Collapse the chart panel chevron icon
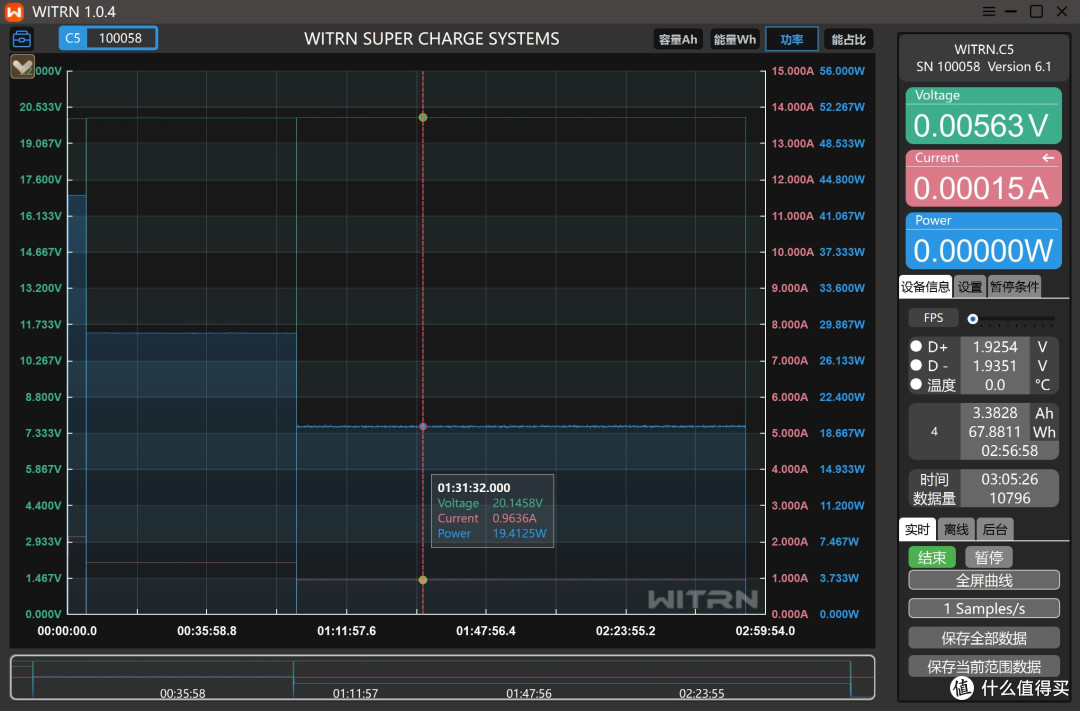Image resolution: width=1080 pixels, height=711 pixels. point(22,67)
